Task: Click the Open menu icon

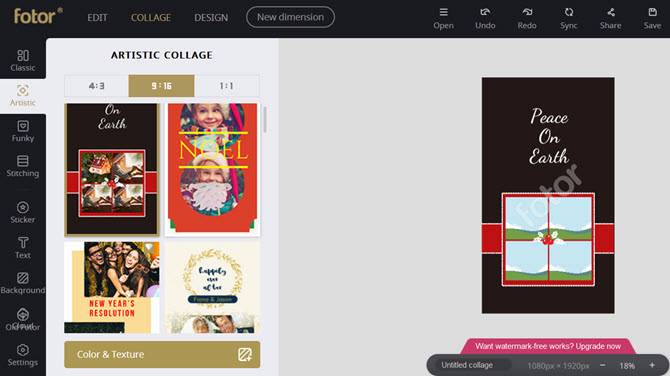Action: pos(444,18)
